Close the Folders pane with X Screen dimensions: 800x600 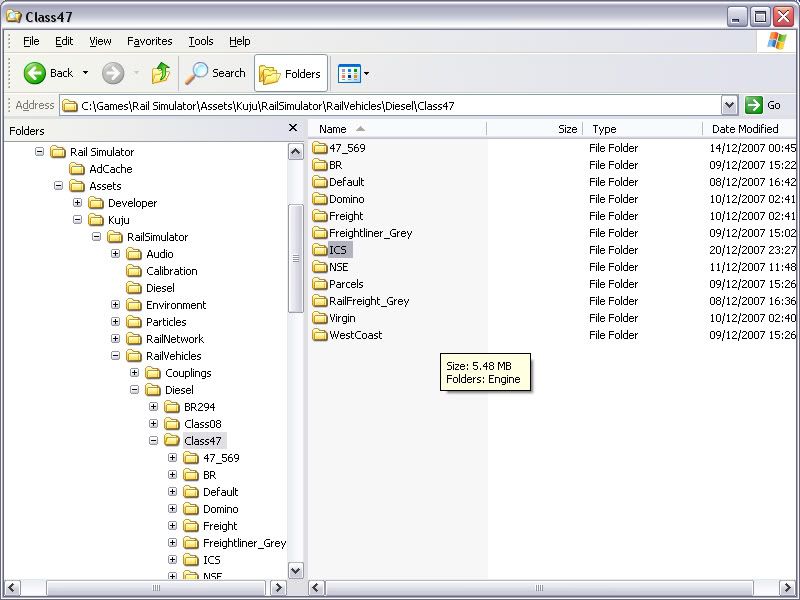click(293, 128)
